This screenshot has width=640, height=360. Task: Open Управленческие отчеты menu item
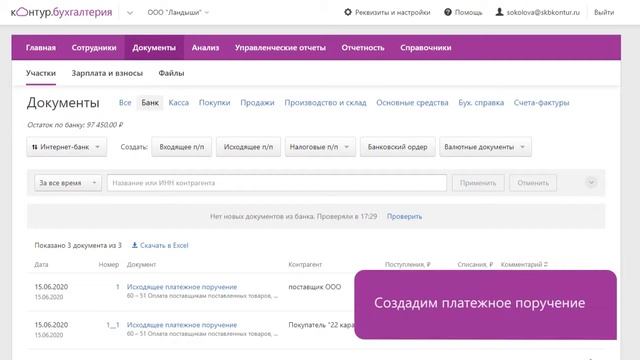(280, 48)
